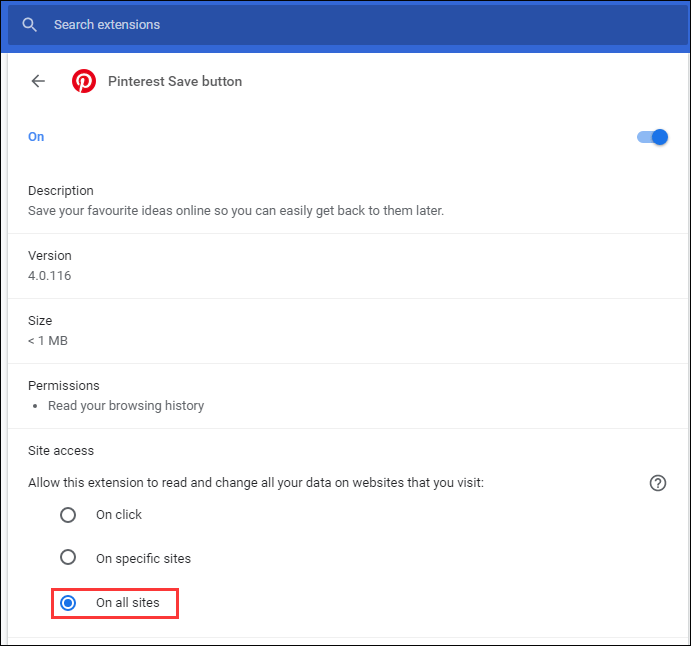Select the On click radio option

(x=68, y=515)
